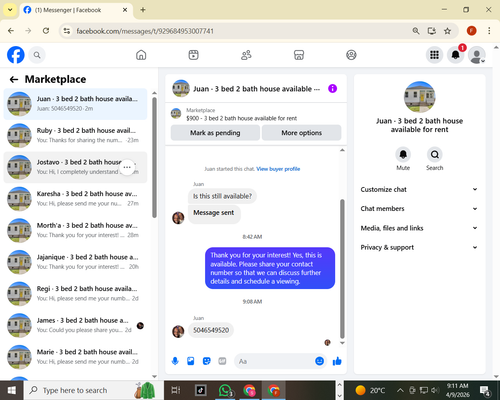Show hidden system tray icons

tap(400, 390)
